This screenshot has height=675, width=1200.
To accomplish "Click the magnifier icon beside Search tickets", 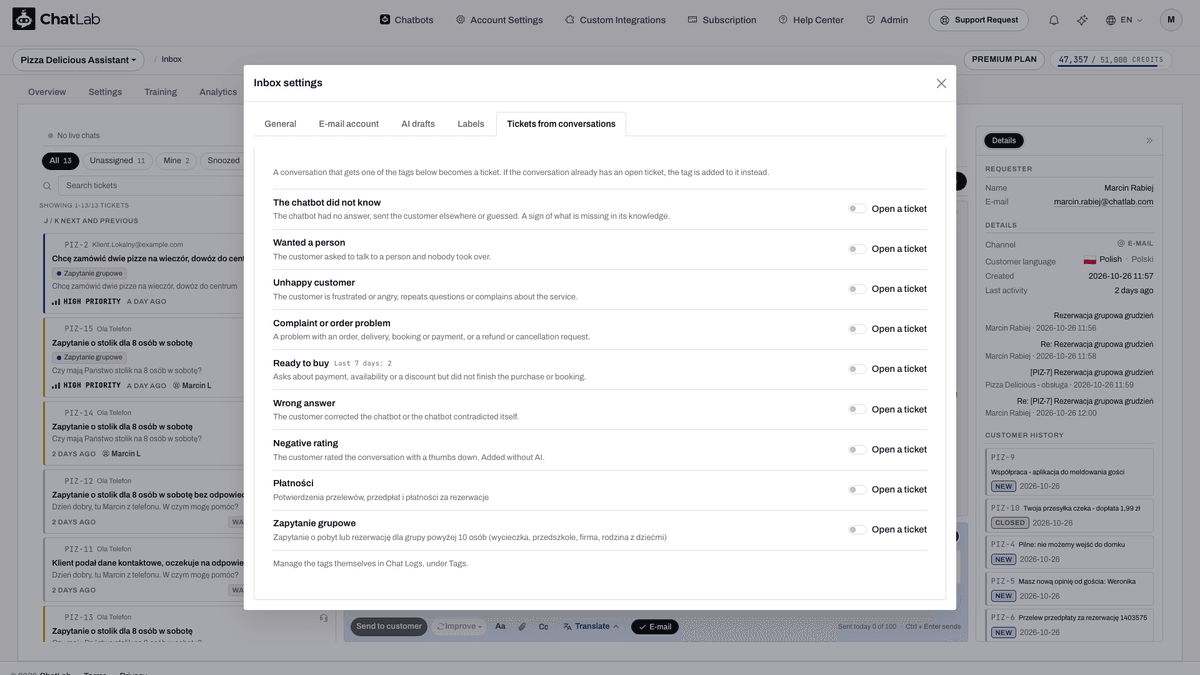I will [x=47, y=185].
